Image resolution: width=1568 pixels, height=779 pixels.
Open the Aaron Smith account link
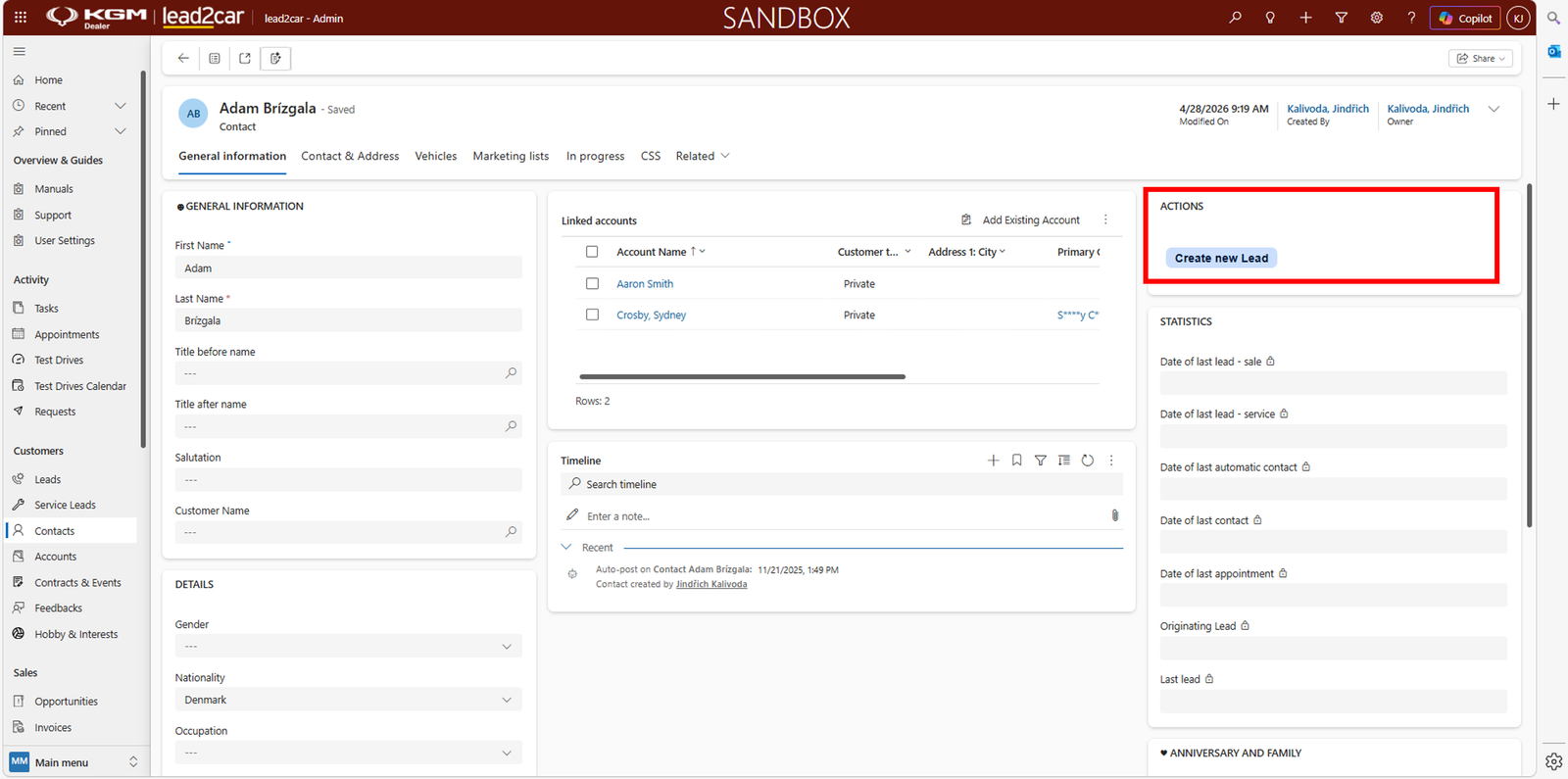(645, 284)
